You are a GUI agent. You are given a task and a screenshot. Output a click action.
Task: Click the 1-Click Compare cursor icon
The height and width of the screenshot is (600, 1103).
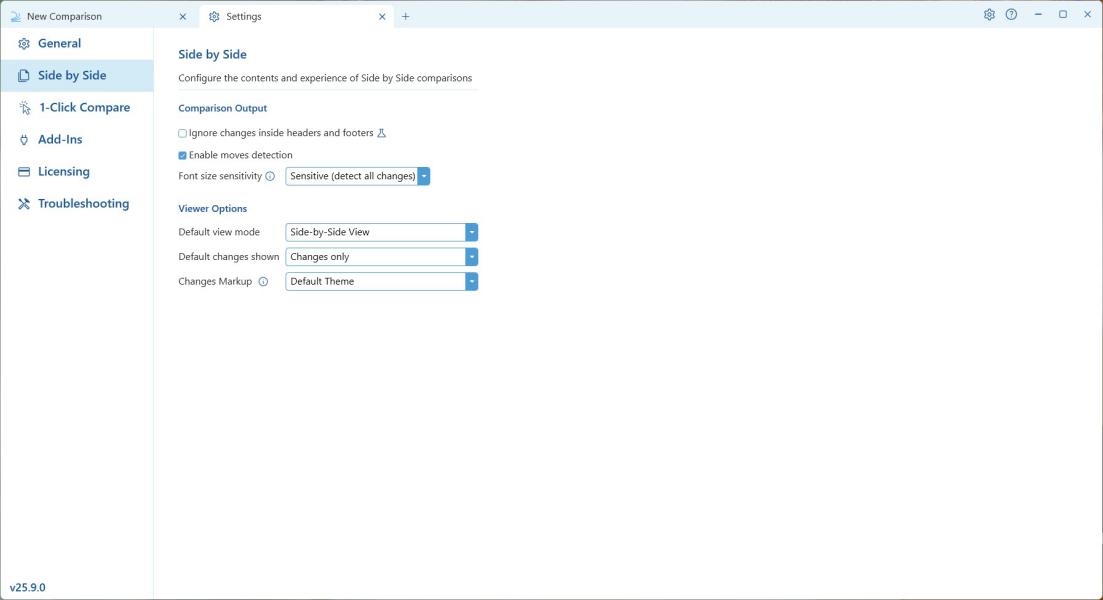[24, 108]
